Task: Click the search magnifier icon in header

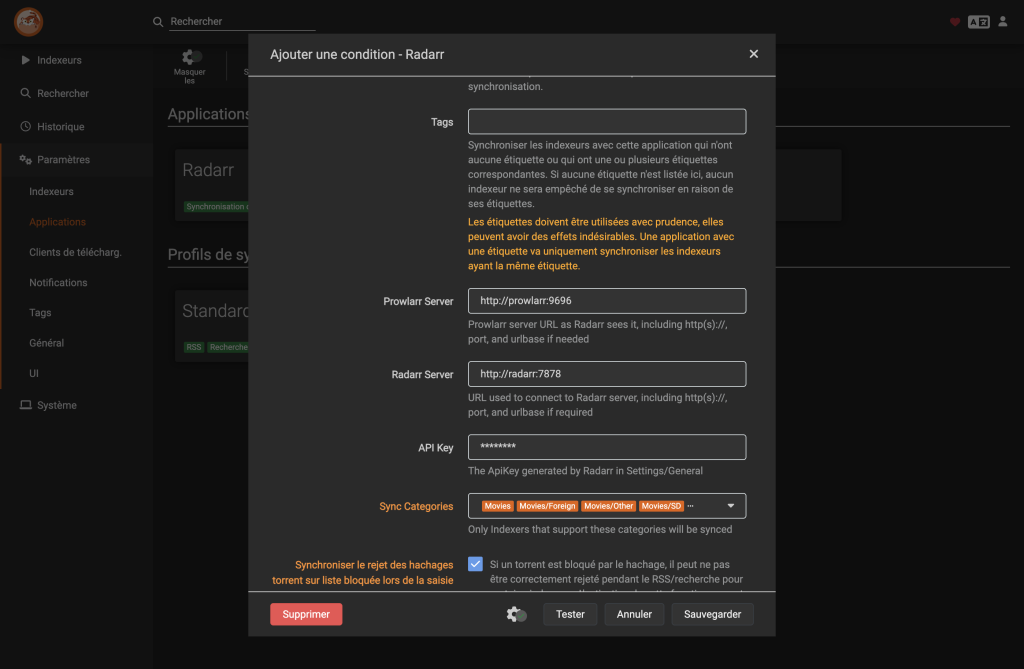Action: click(x=158, y=22)
